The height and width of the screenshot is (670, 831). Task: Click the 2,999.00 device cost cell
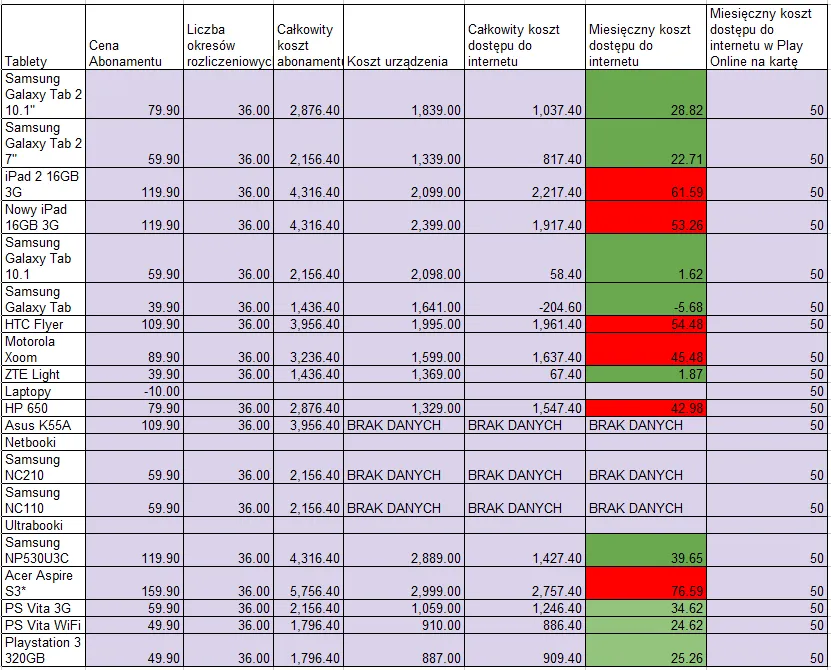point(404,583)
